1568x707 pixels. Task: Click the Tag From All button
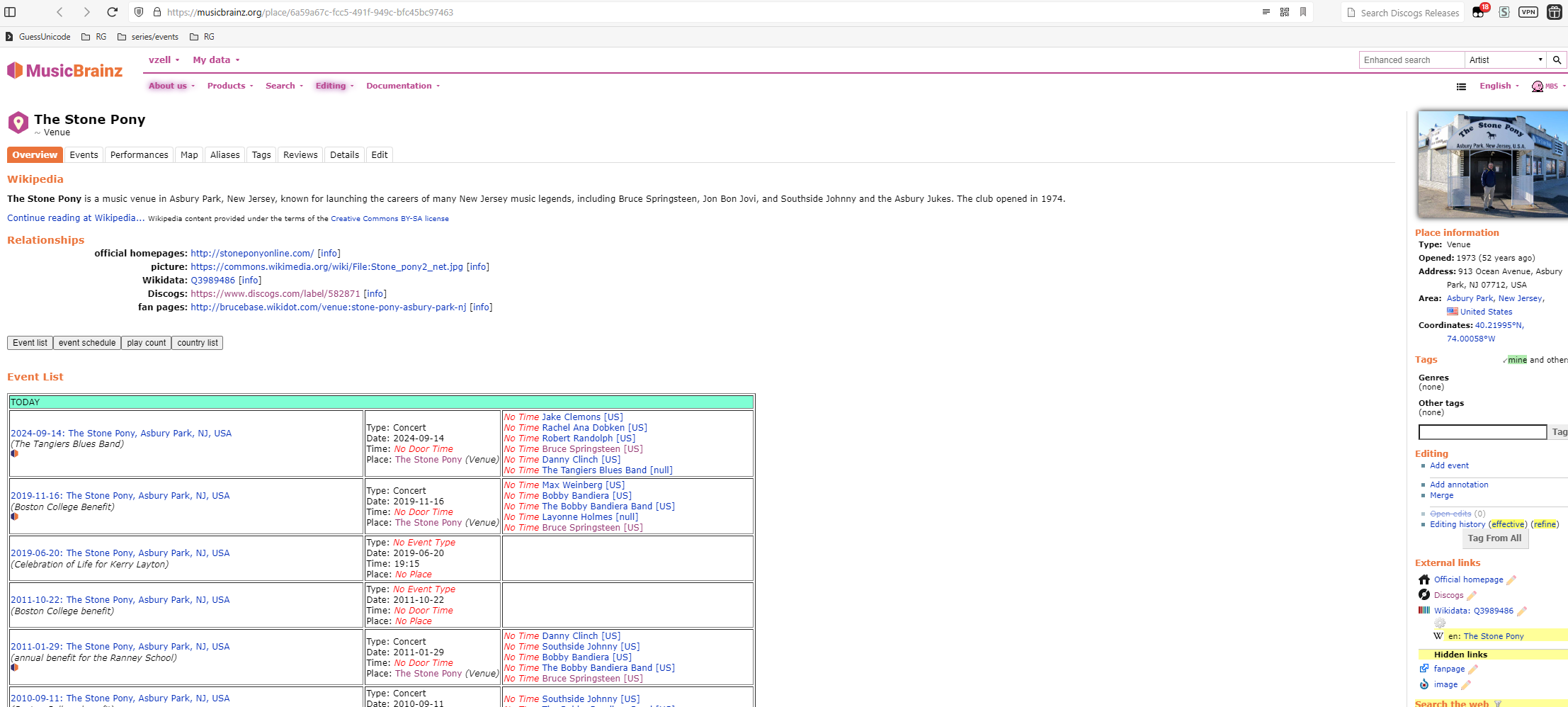click(x=1494, y=538)
